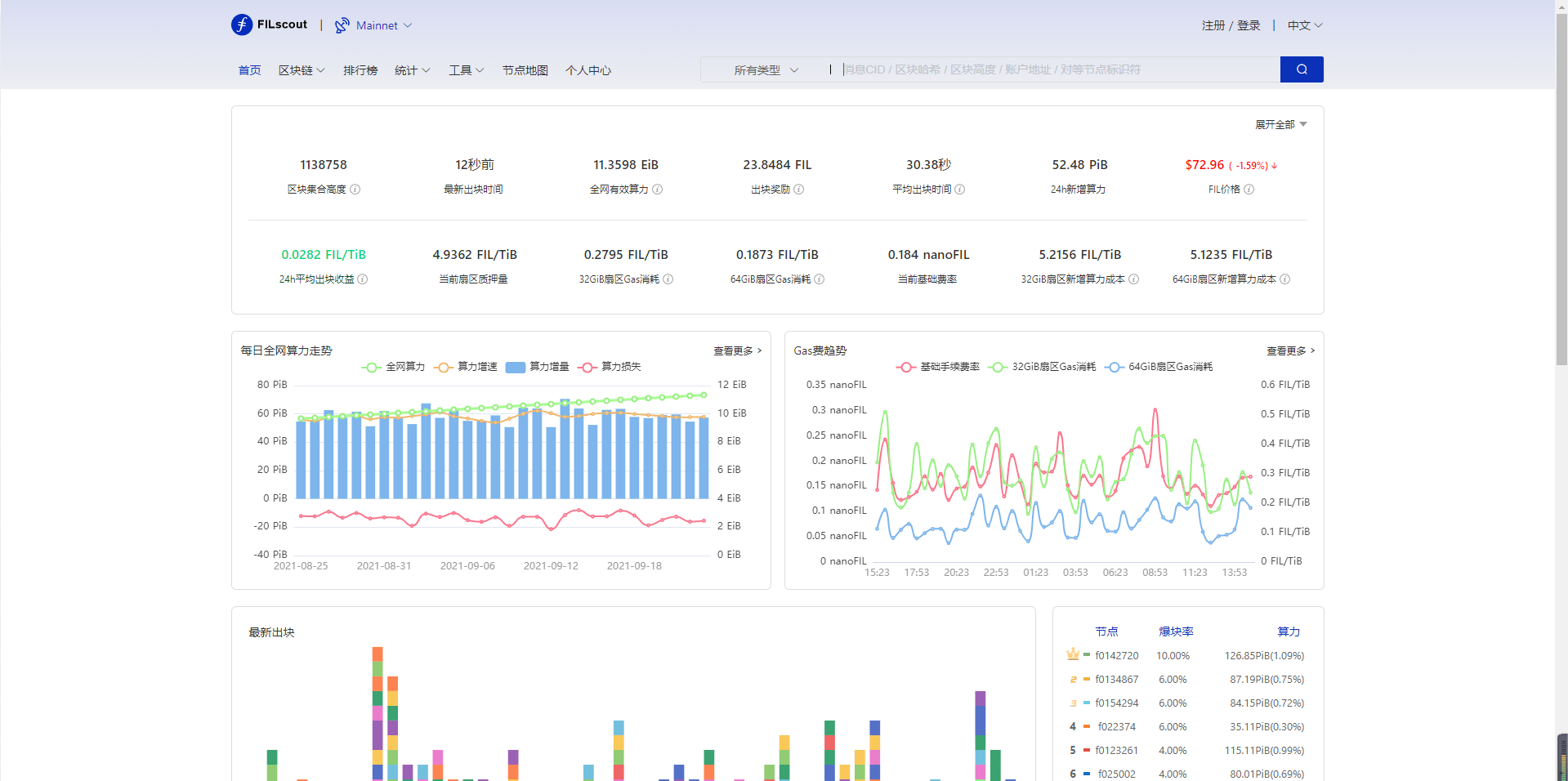Click the blue search magnifier button

[x=1302, y=69]
